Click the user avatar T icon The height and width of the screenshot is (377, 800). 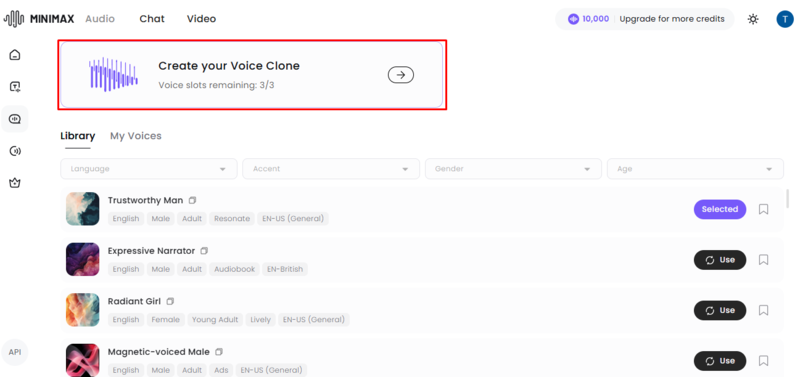[x=785, y=19]
